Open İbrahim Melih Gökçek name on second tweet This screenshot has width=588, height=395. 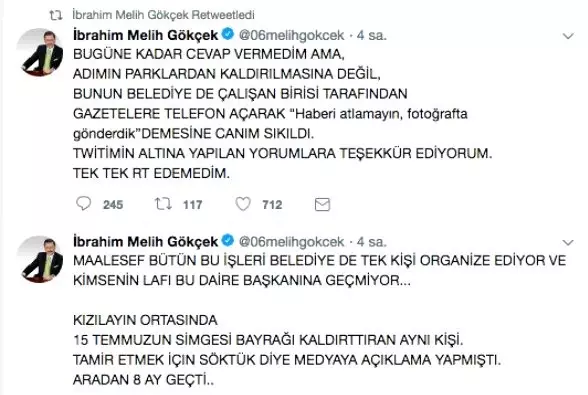(x=145, y=242)
